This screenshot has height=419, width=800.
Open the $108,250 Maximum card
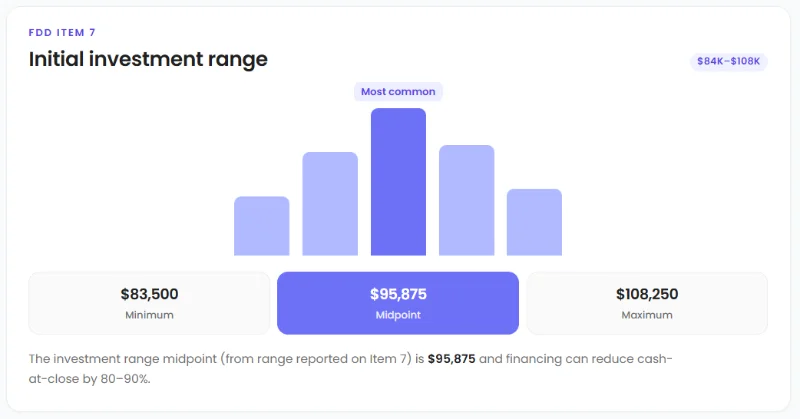click(x=647, y=303)
